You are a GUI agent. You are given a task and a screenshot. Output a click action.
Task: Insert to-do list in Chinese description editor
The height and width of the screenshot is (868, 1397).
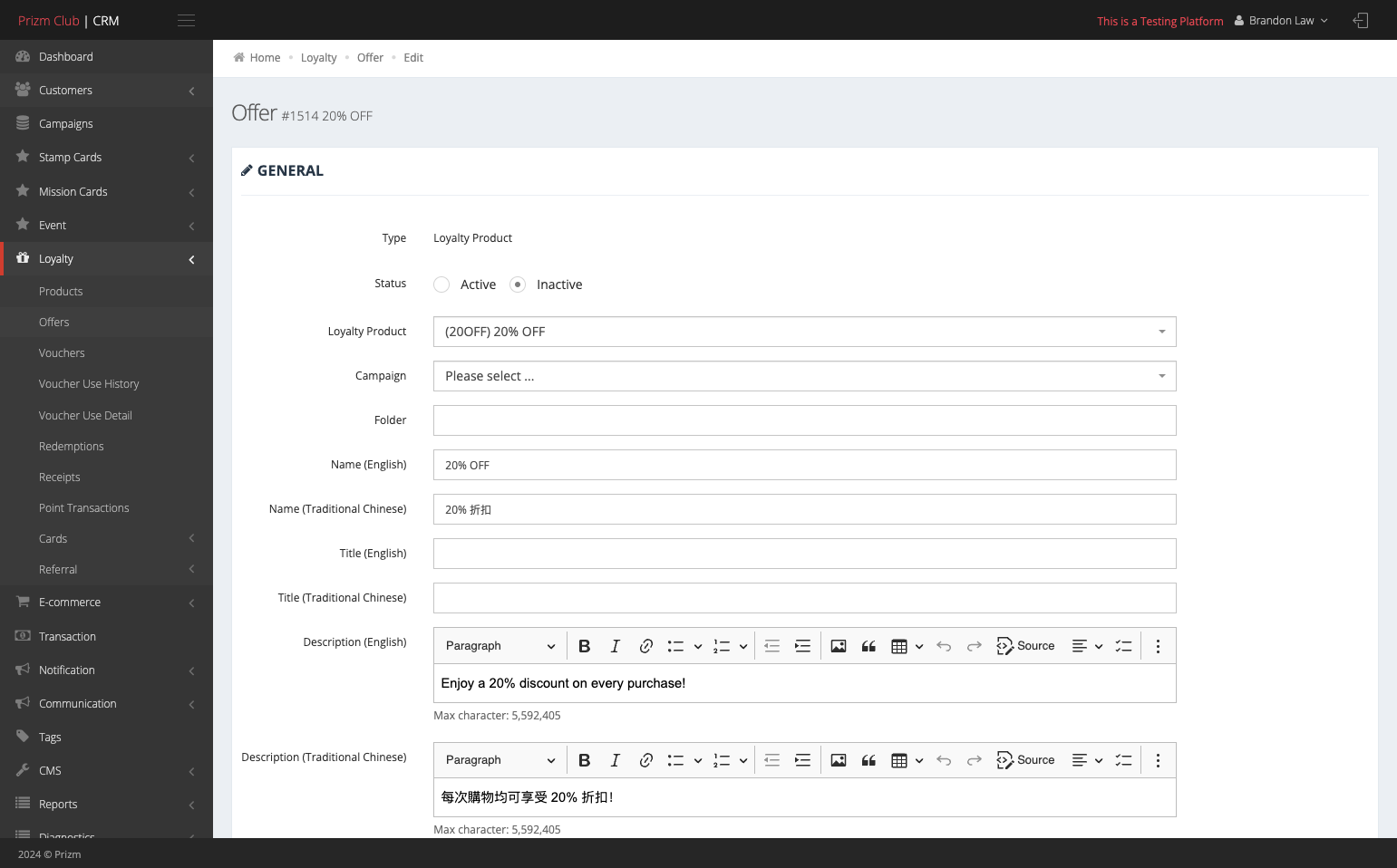pyautogui.click(x=1124, y=760)
